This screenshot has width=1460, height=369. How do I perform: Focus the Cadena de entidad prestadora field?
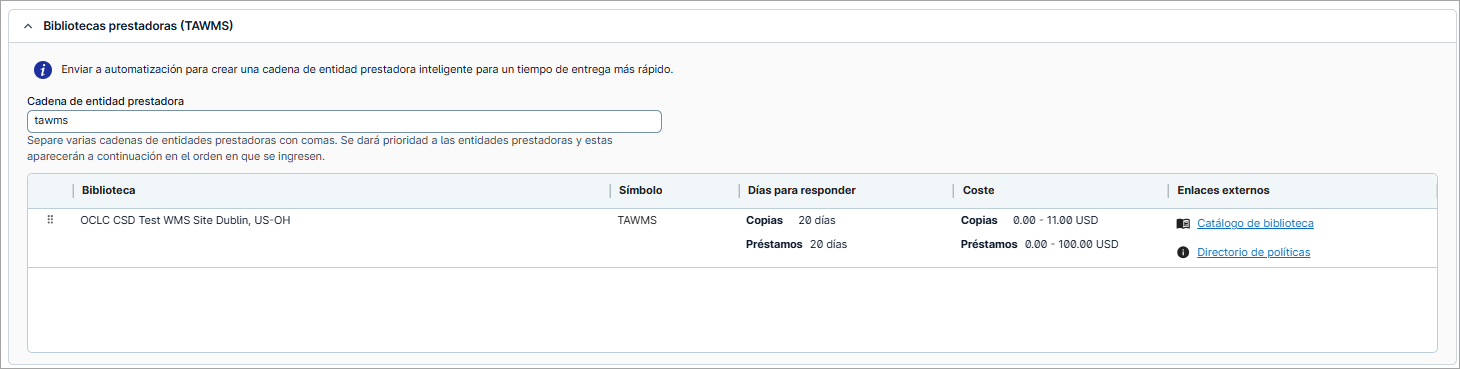pyautogui.click(x=344, y=121)
